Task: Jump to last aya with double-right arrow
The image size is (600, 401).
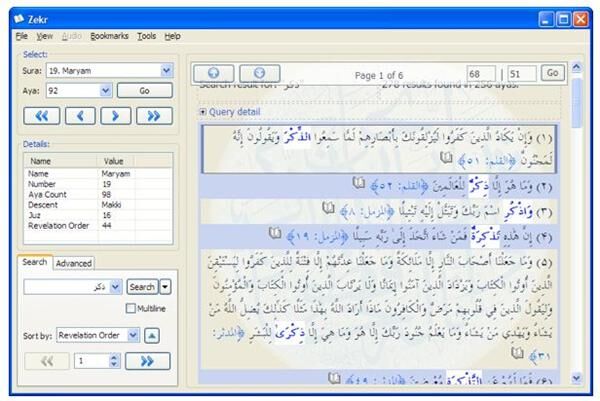Action: 154,116
